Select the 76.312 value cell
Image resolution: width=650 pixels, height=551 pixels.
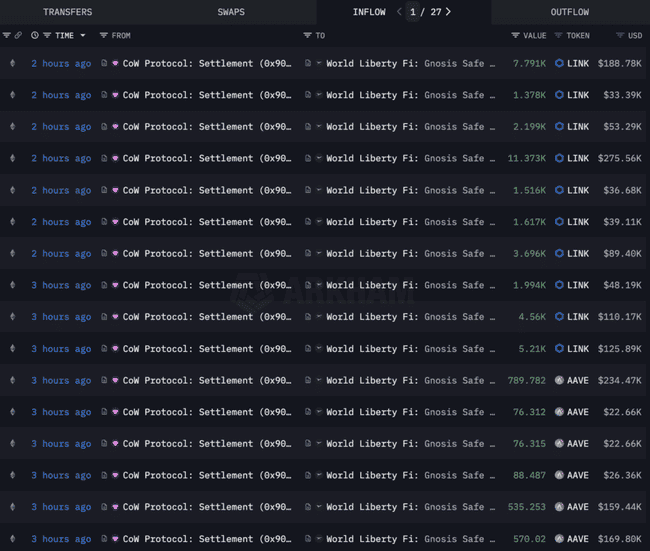pyautogui.click(x=529, y=412)
